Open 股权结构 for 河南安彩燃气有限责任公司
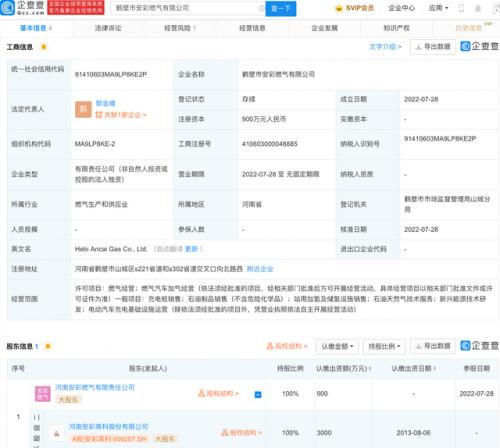500x448 pixels. coord(218,394)
